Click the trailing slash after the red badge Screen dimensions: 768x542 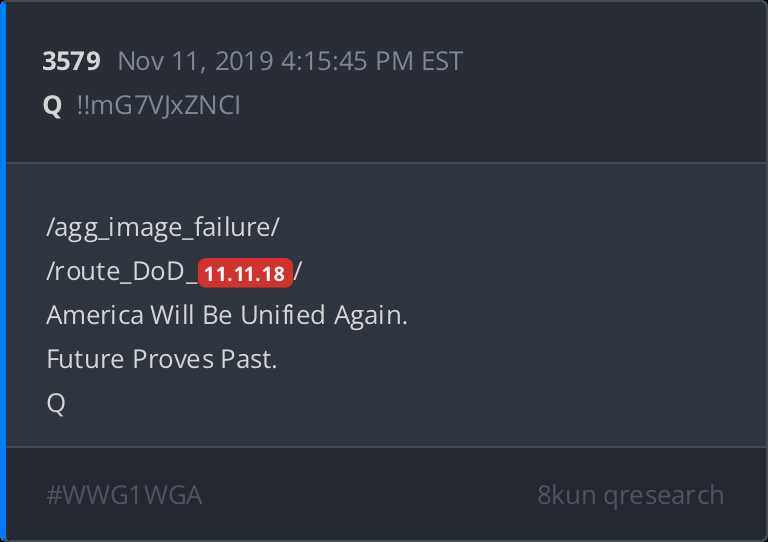pyautogui.click(x=298, y=272)
